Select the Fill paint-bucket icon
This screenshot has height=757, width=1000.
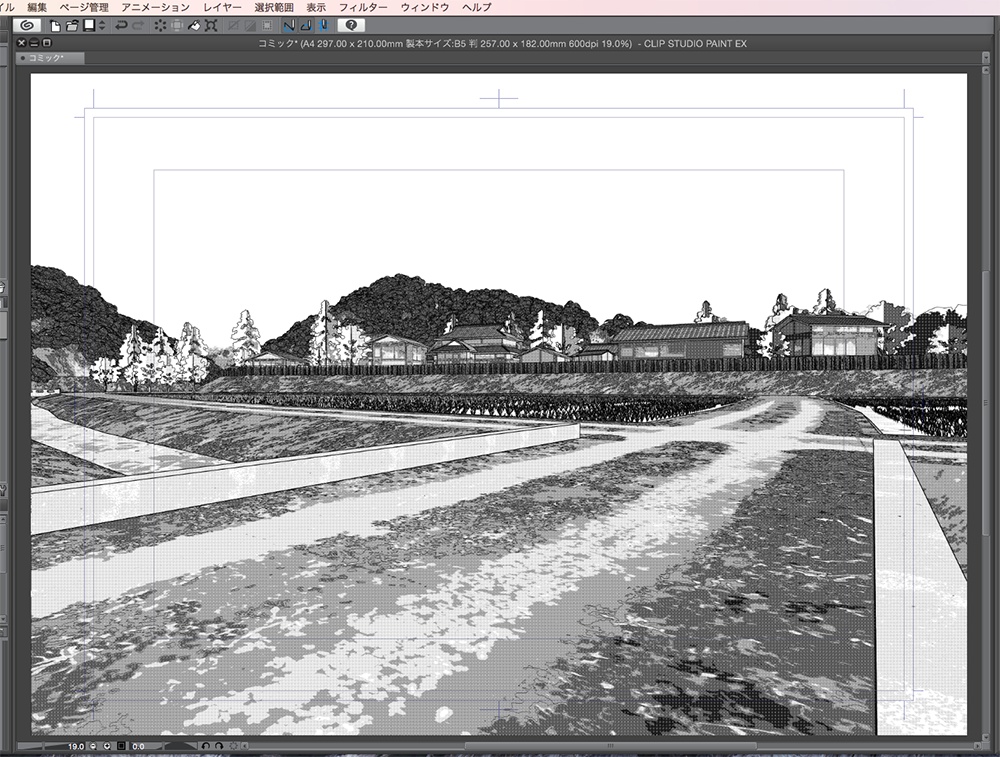coord(194,26)
